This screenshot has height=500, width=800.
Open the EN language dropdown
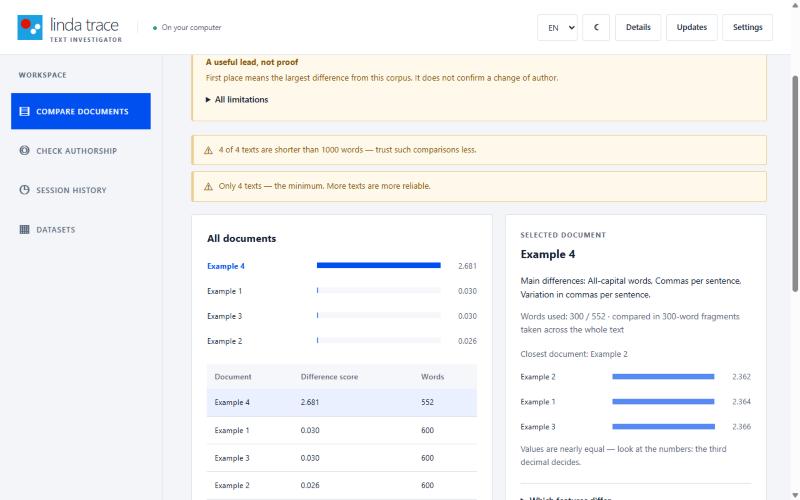(557, 28)
